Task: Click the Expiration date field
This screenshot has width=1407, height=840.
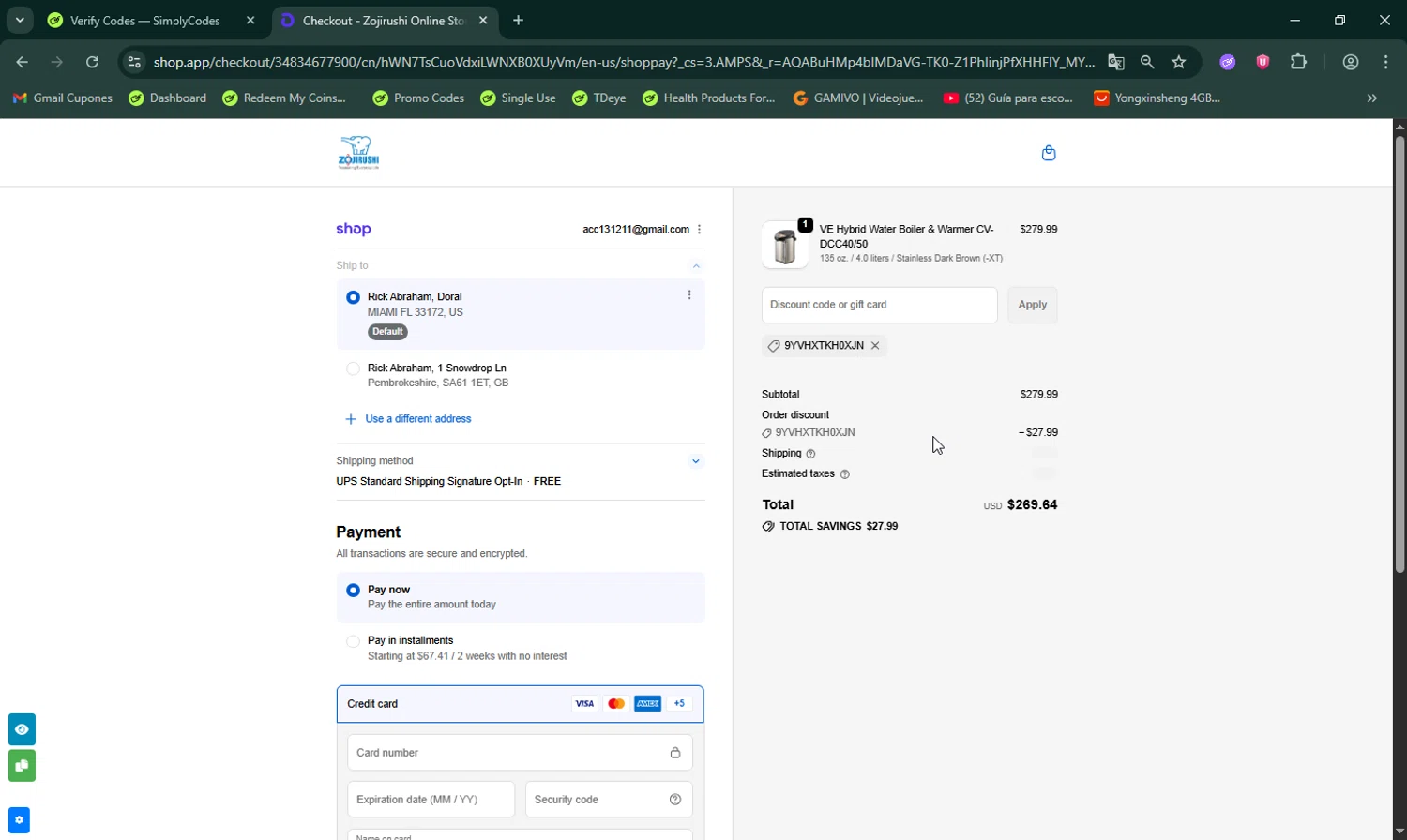Action: (431, 800)
